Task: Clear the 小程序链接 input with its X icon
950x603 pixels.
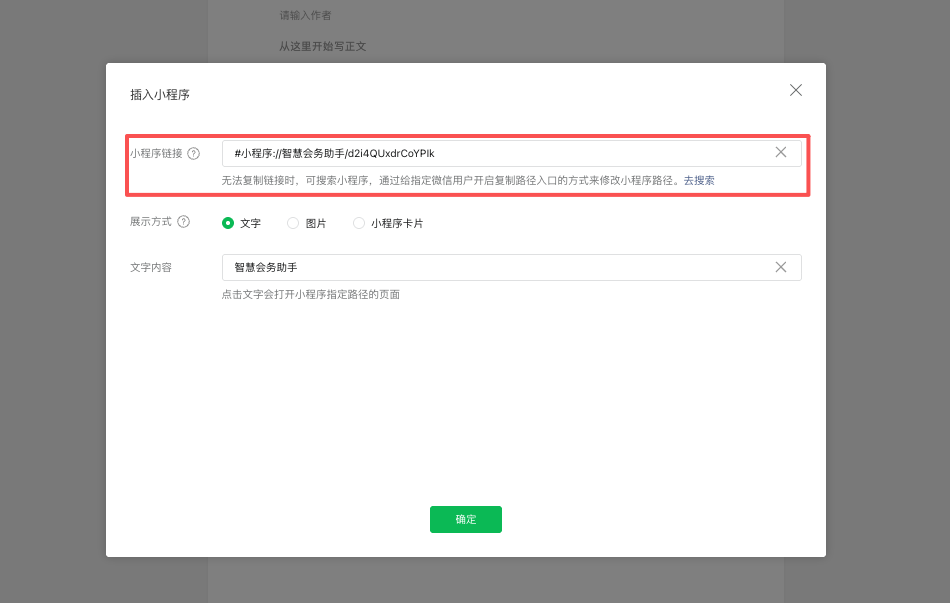Action: [x=781, y=153]
